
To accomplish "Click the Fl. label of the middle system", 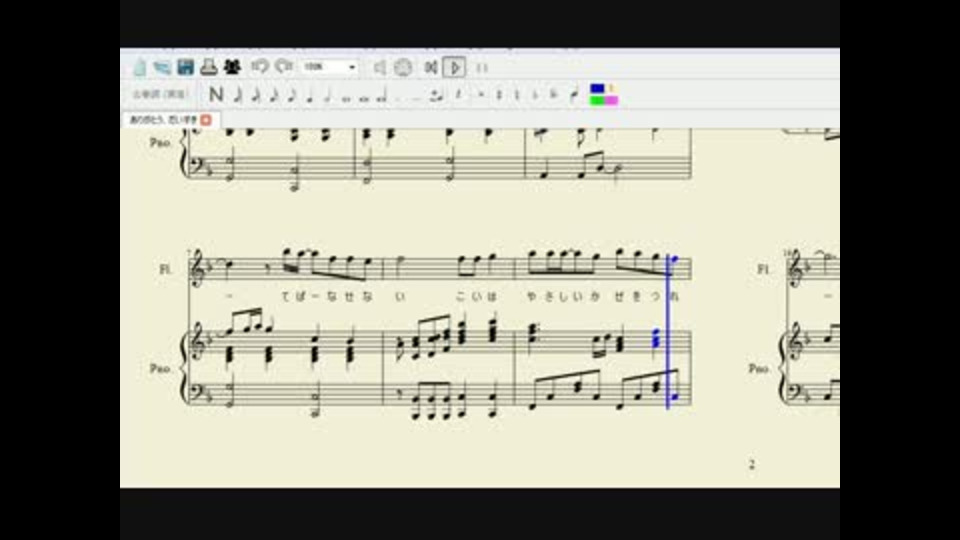I will [x=165, y=269].
